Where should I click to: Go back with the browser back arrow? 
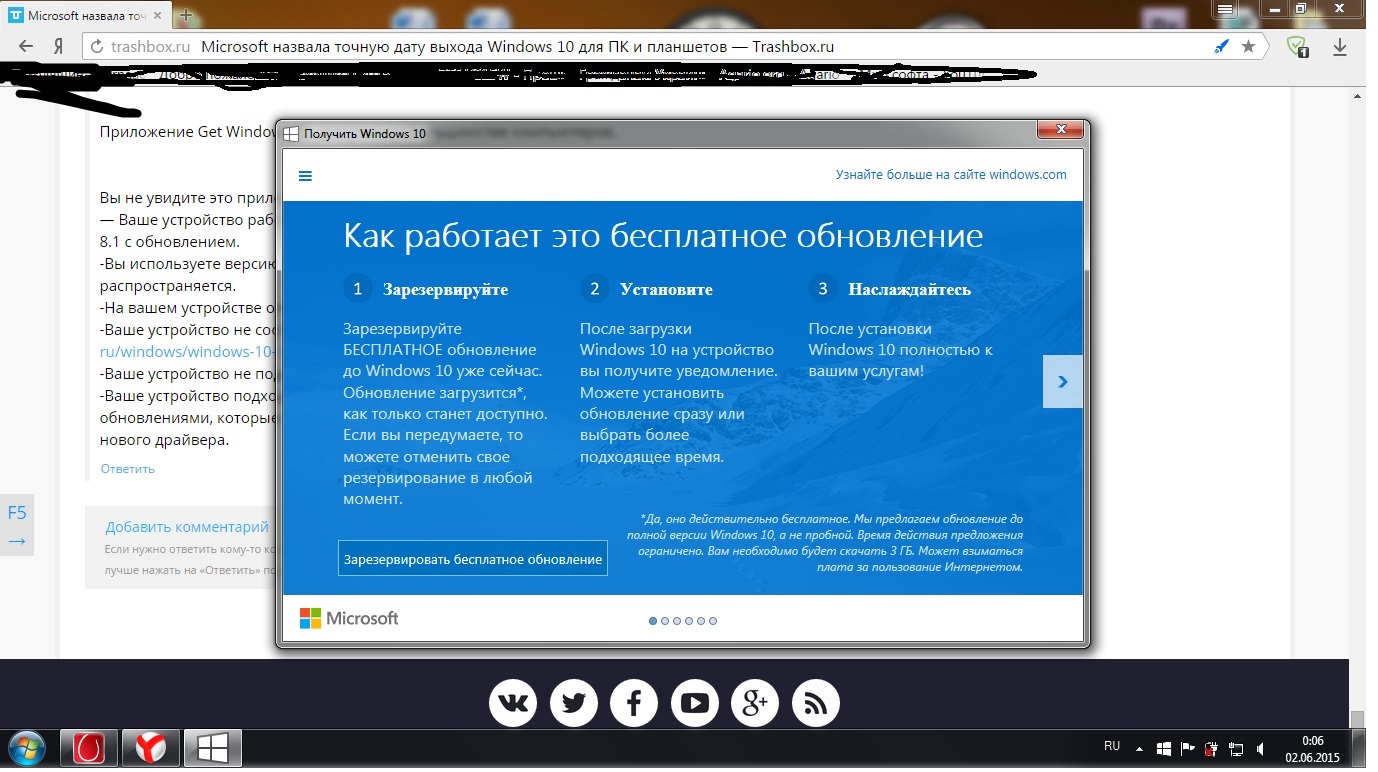pos(27,46)
